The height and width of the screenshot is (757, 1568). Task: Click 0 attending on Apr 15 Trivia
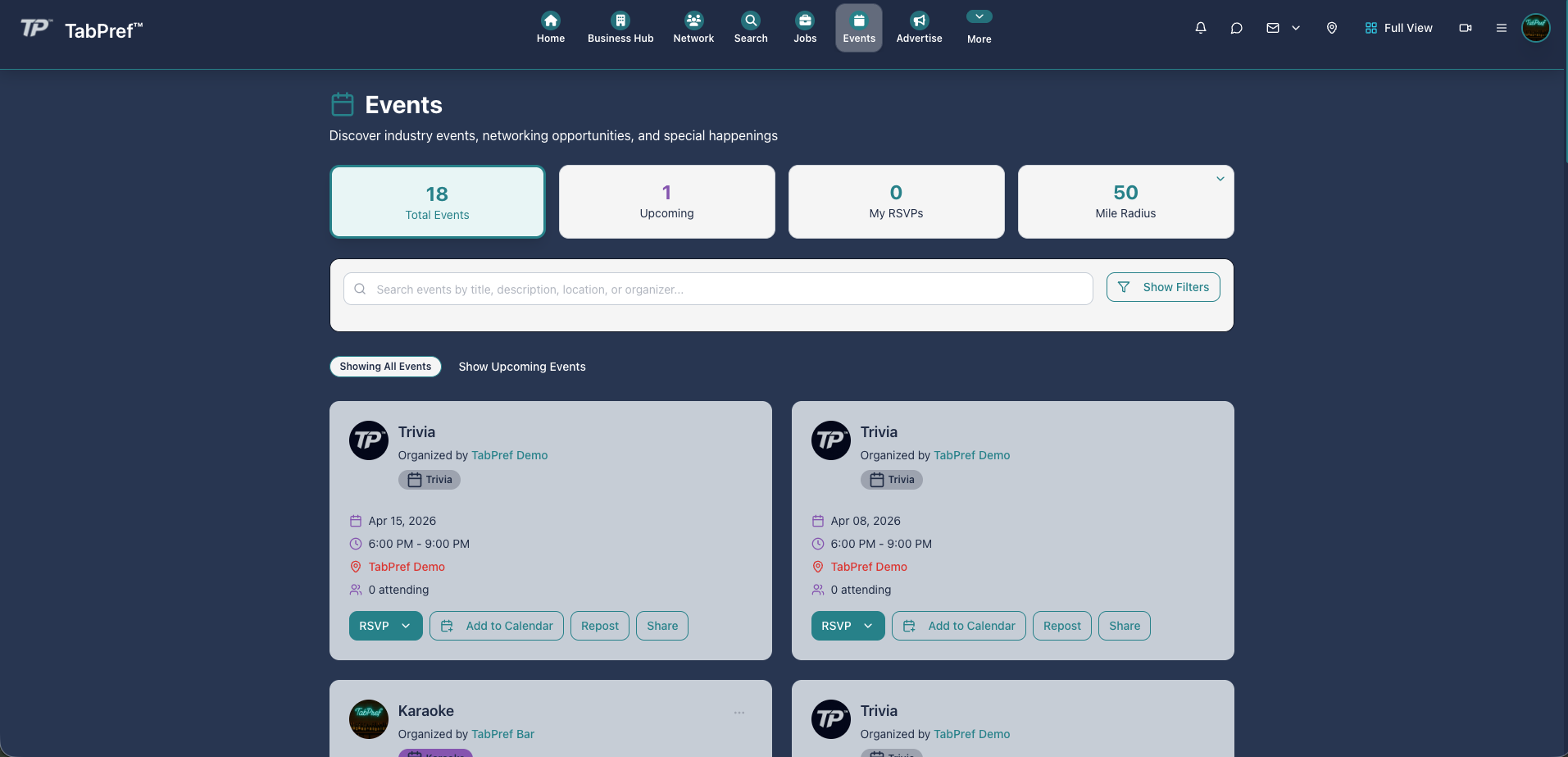398,590
